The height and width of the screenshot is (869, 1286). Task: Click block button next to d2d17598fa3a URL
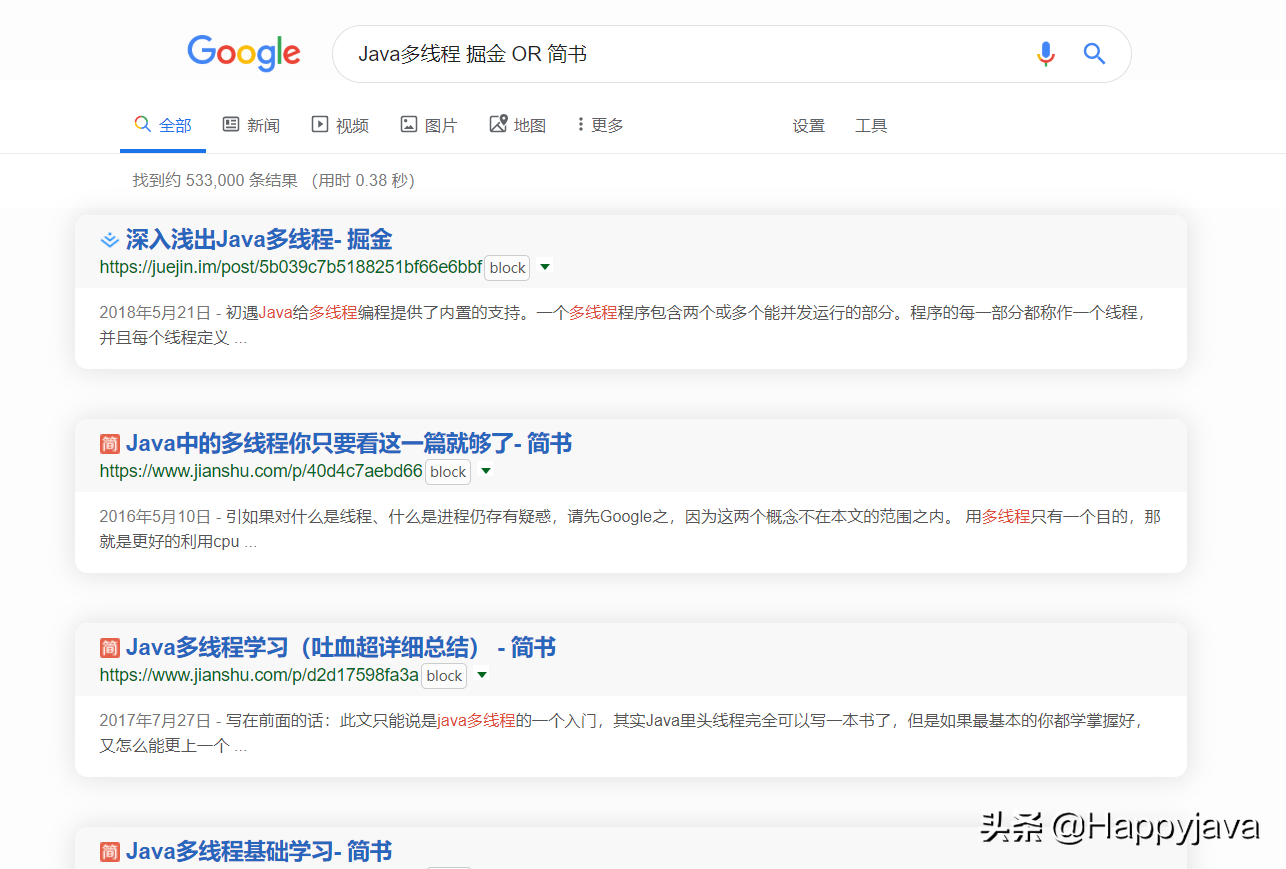pos(444,676)
